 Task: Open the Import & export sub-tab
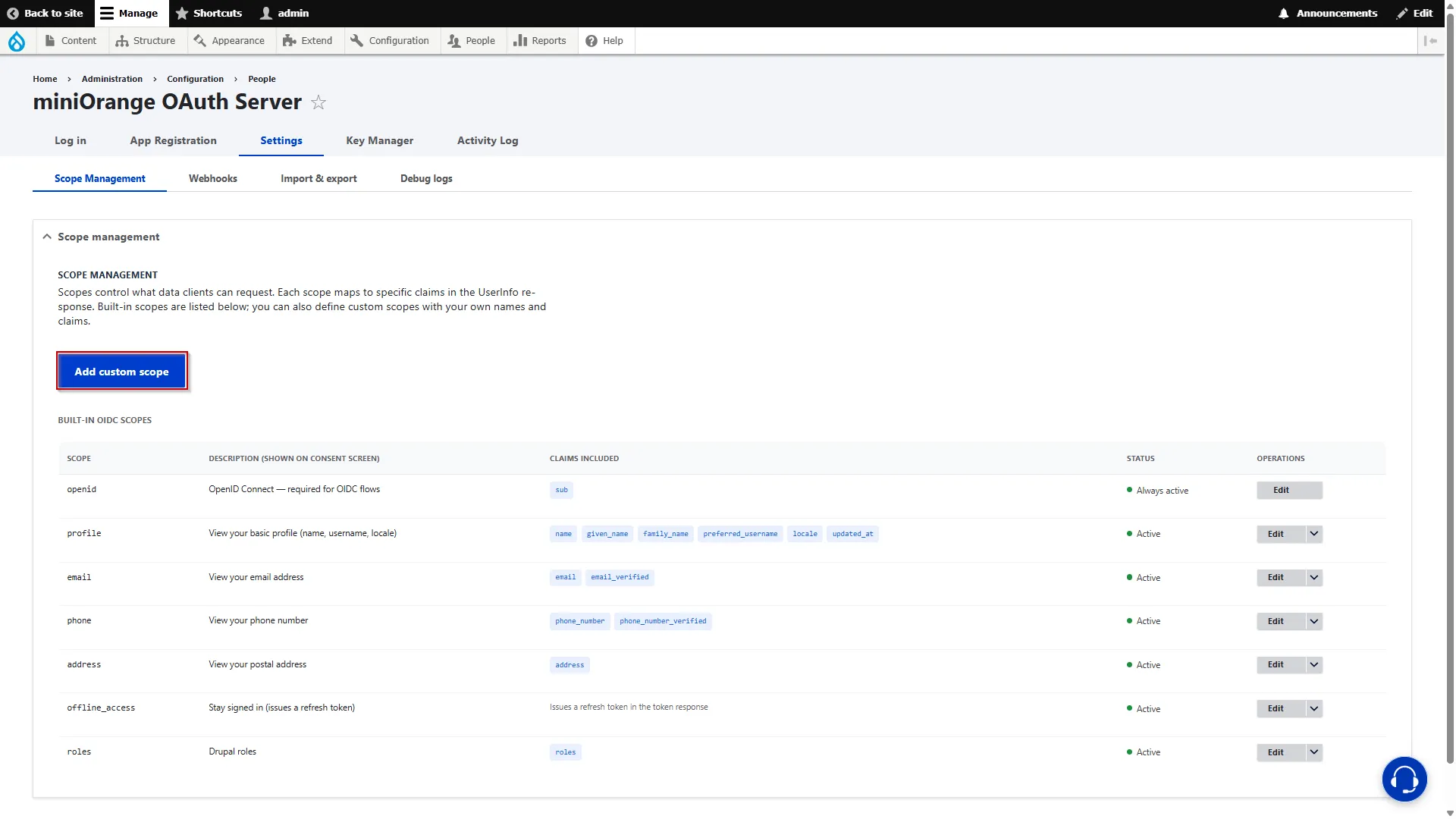point(318,178)
